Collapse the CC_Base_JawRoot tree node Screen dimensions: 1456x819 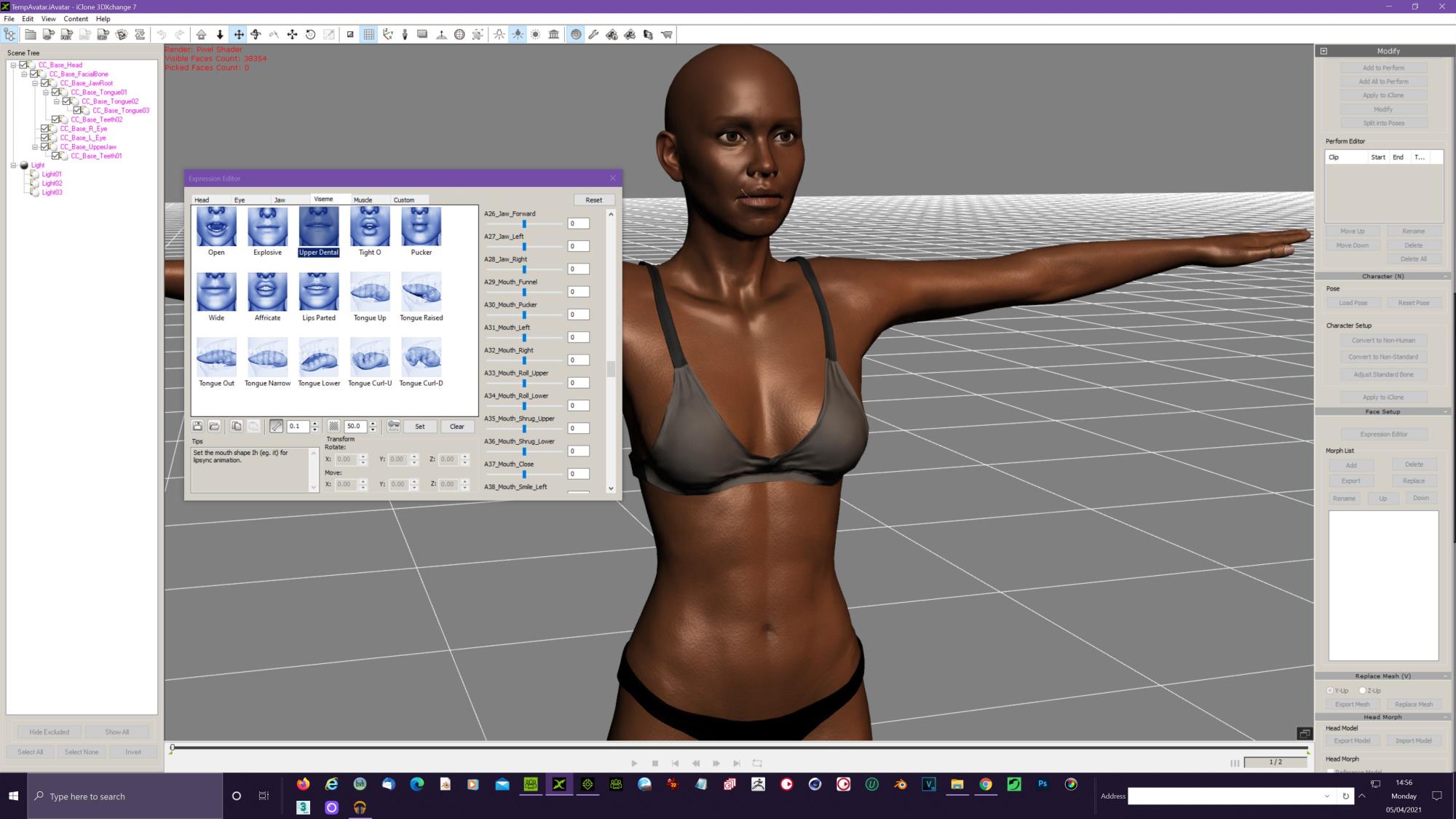pos(35,83)
